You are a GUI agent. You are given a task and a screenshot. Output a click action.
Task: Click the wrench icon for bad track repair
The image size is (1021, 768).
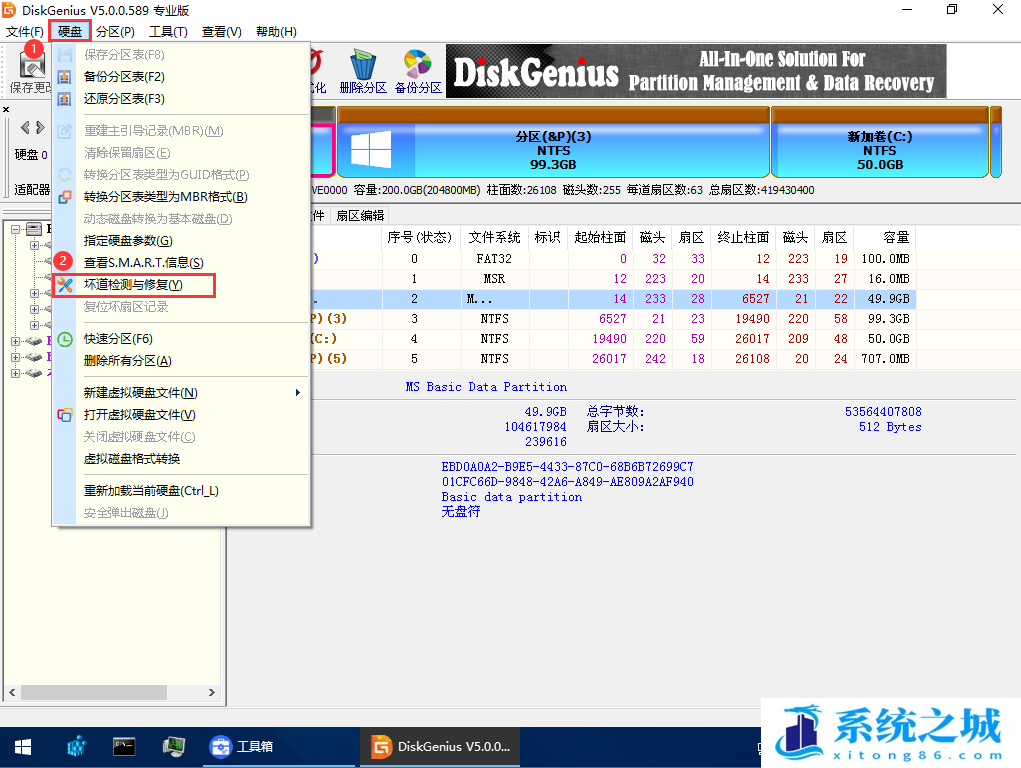click(64, 285)
